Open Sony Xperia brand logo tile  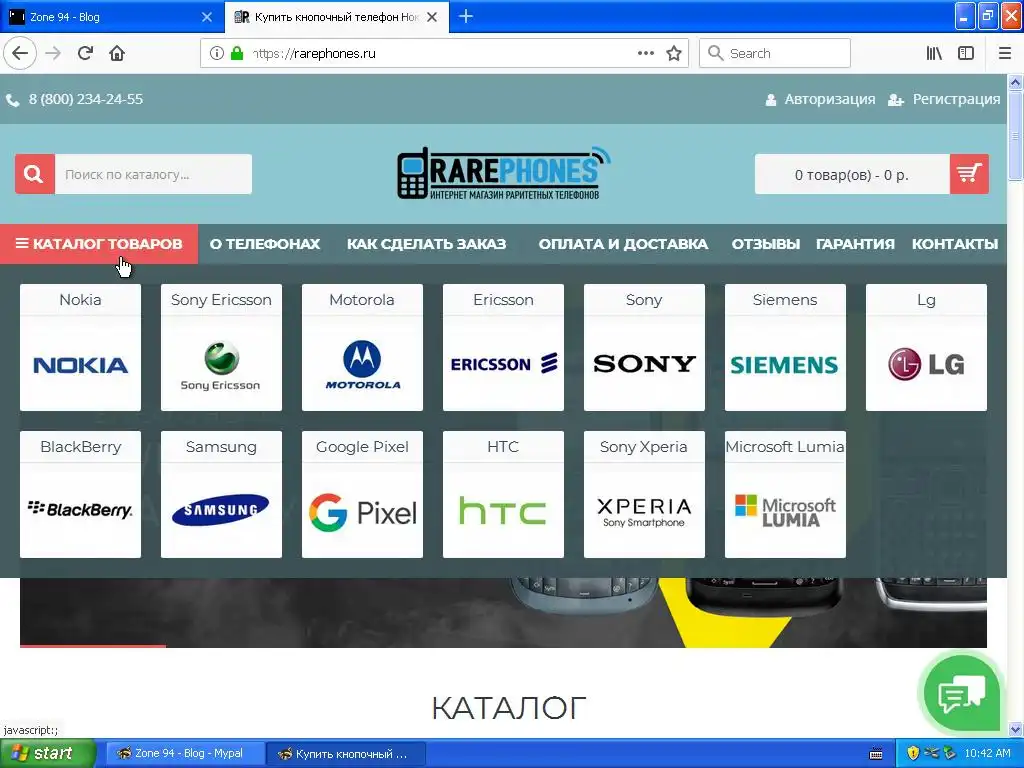645,511
